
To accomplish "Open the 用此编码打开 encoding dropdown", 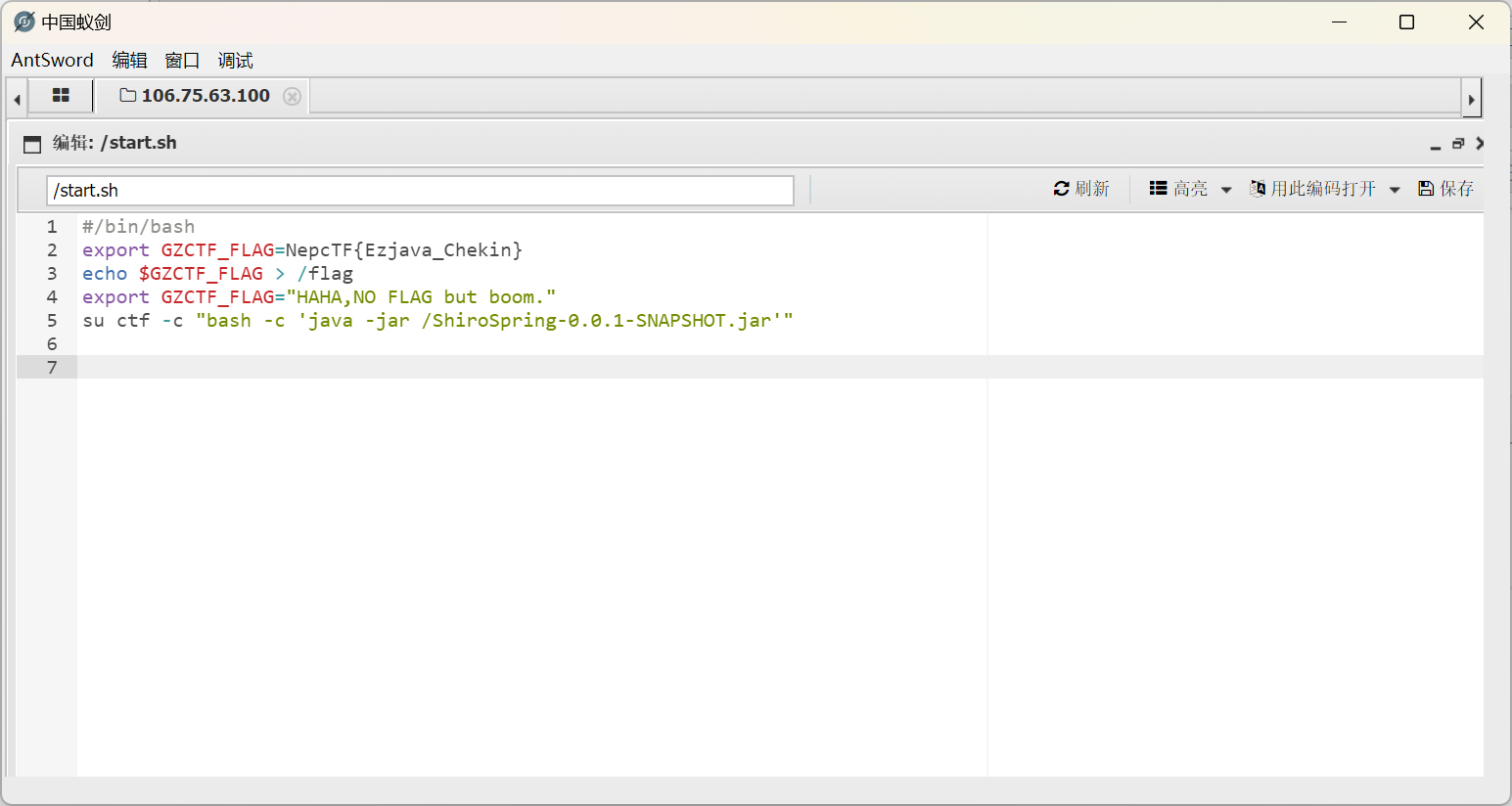I will [1325, 188].
